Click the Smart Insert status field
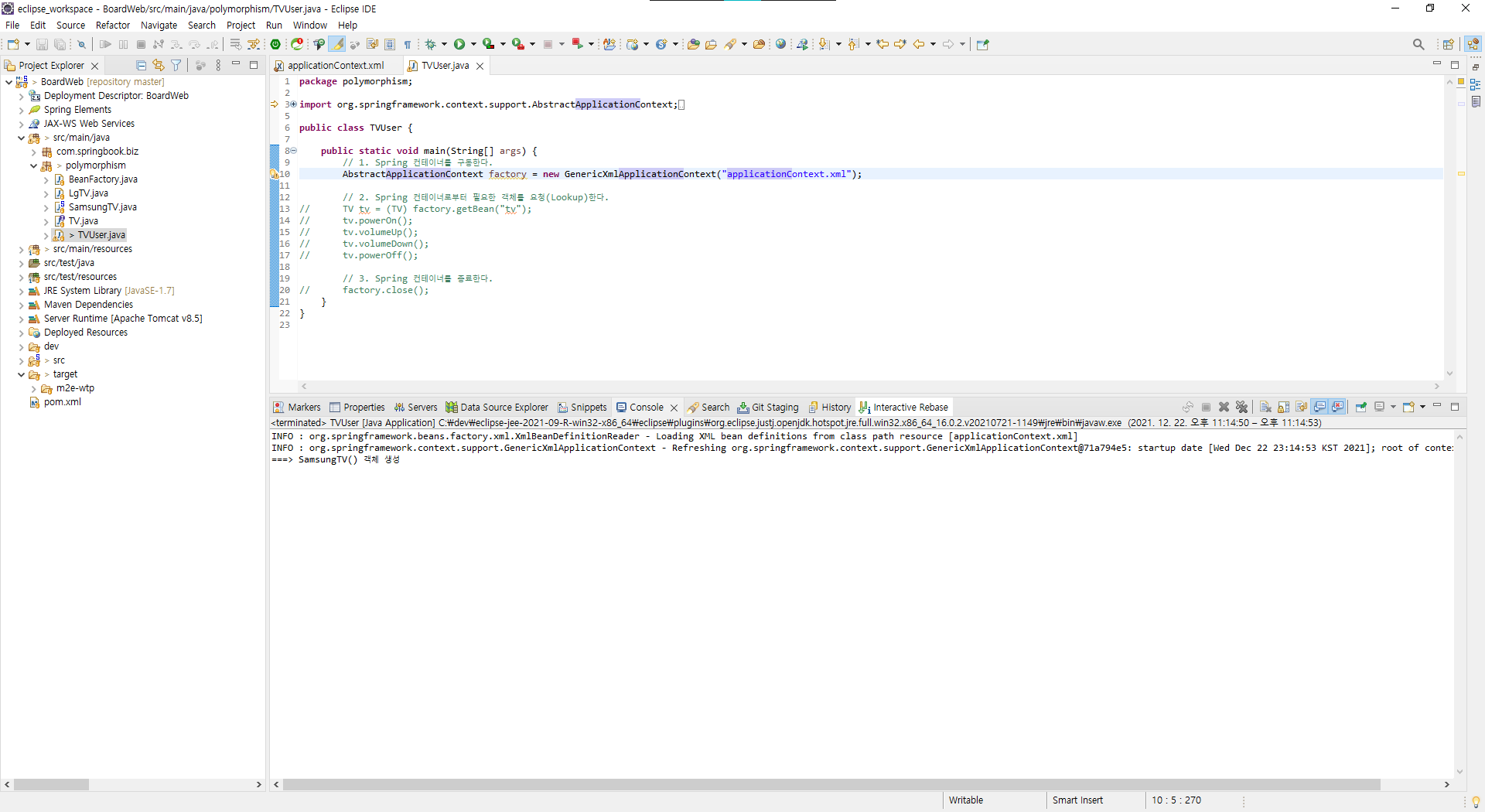This screenshot has width=1485, height=812. [1077, 800]
